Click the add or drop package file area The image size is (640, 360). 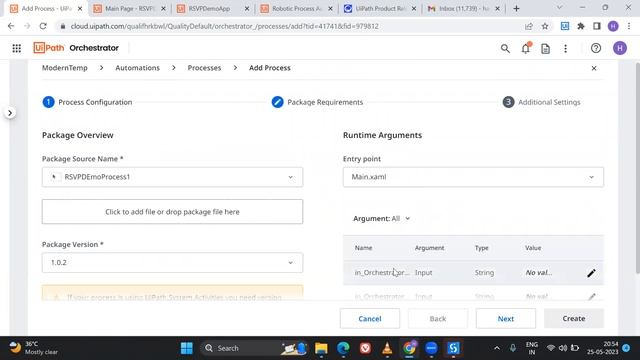172,212
